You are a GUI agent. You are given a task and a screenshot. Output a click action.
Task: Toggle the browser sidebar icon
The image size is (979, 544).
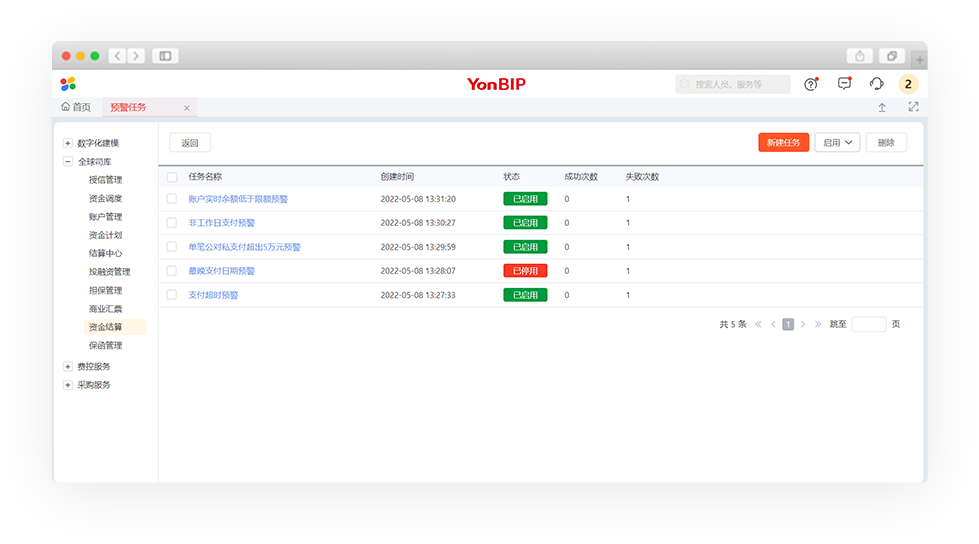165,56
